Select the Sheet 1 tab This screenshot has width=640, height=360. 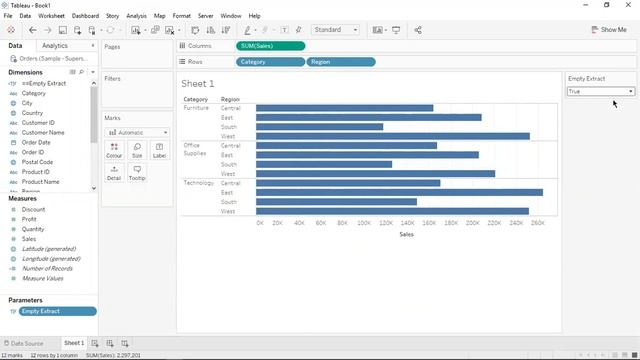[x=74, y=343]
